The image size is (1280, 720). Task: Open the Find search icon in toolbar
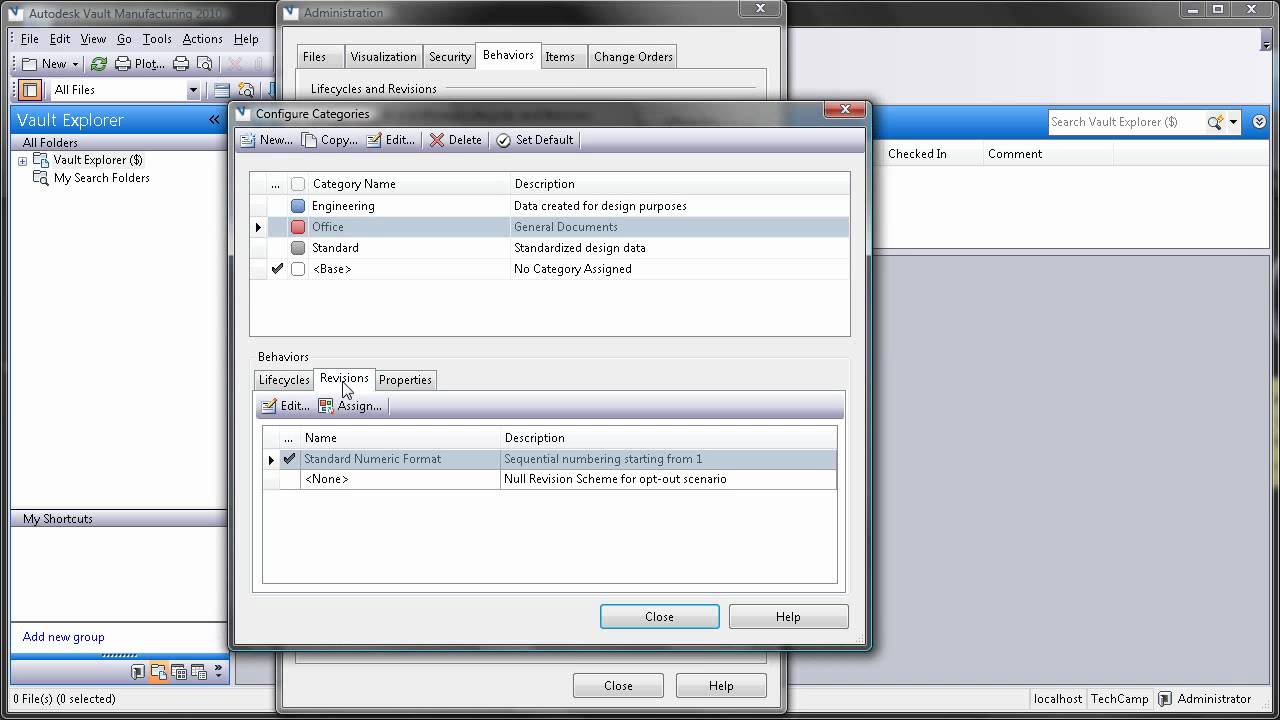(246, 90)
